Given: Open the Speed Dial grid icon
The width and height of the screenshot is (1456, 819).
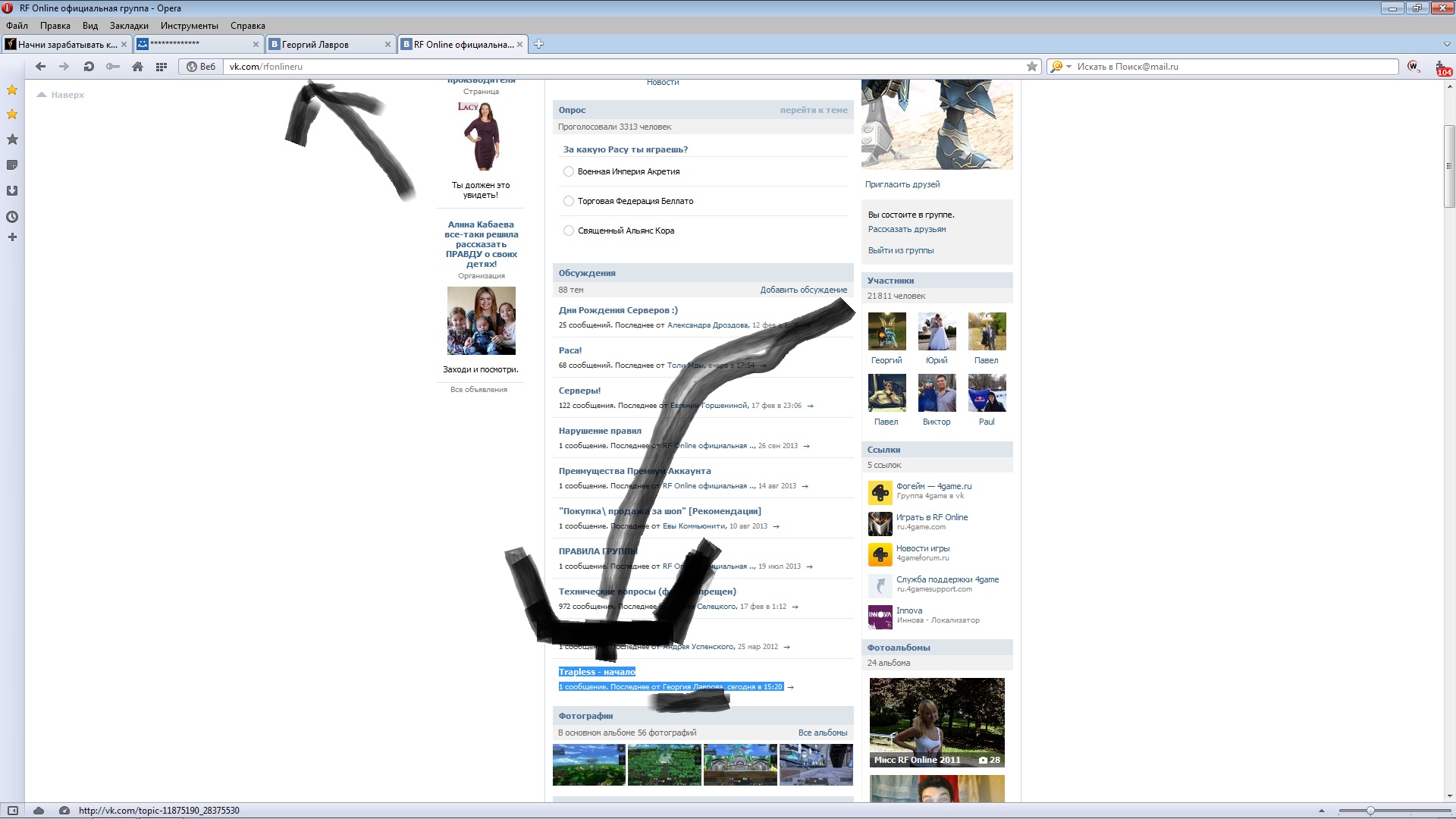Looking at the screenshot, I should 161,67.
